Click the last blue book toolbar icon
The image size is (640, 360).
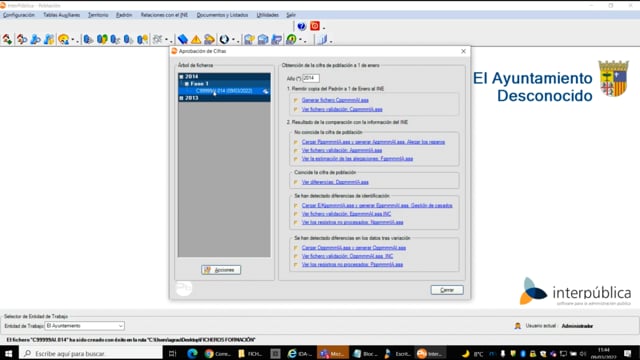click(322, 39)
